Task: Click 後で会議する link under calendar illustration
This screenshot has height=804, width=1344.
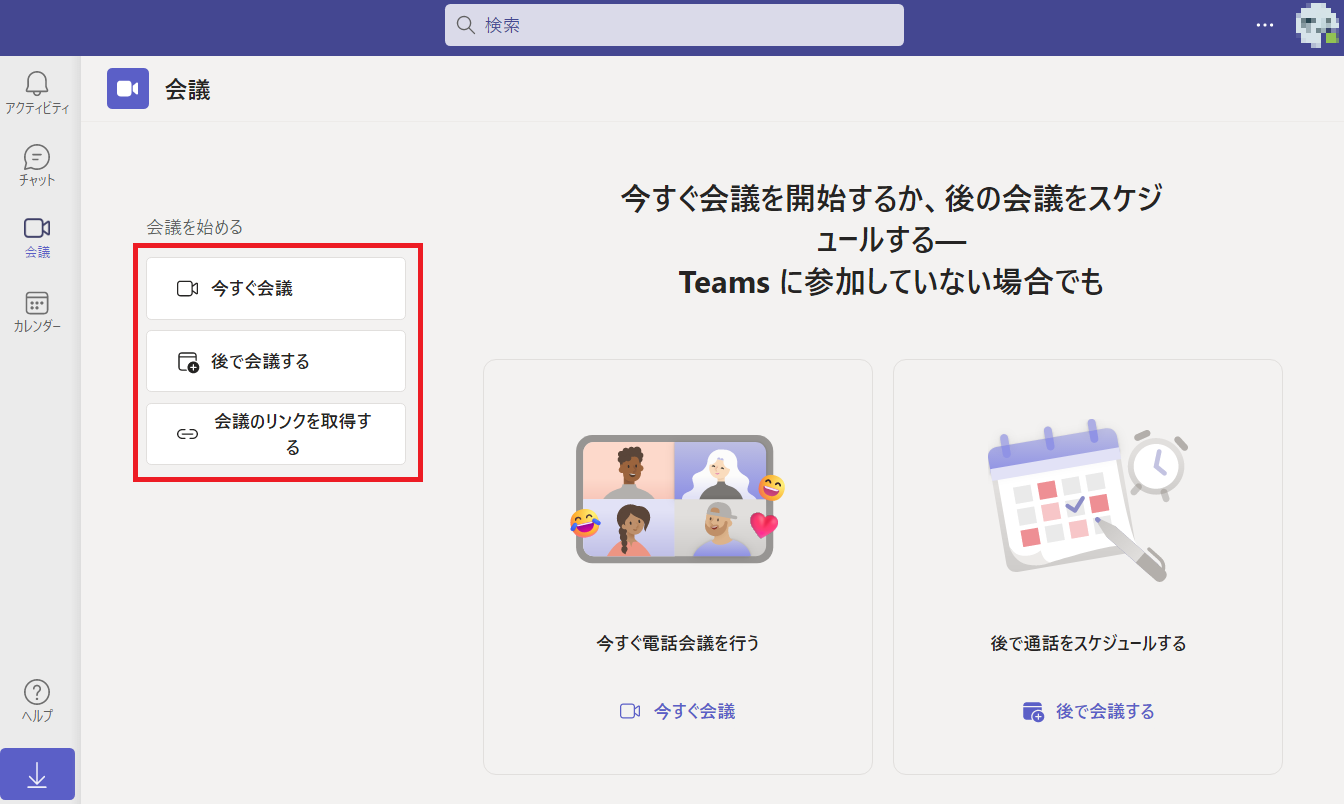Action: point(1088,711)
